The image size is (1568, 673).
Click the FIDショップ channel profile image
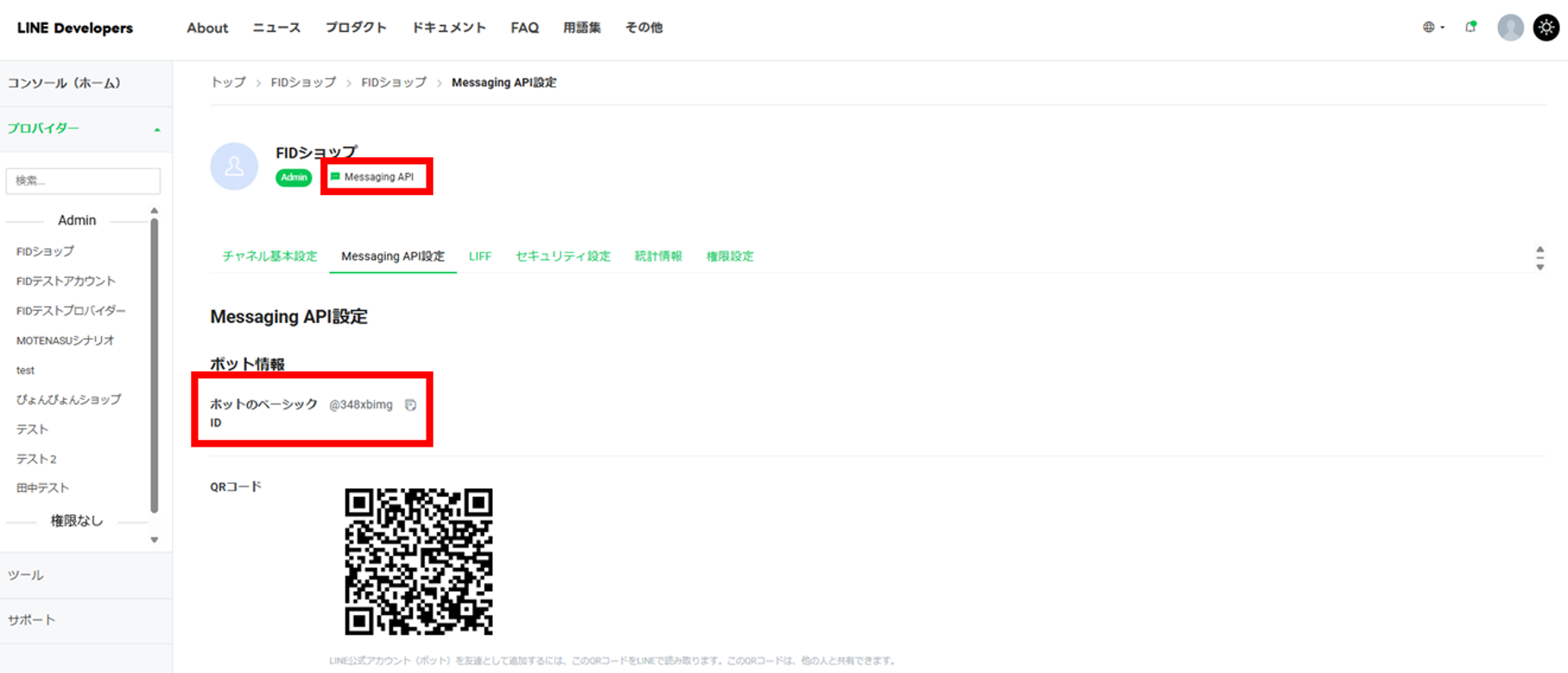pos(234,166)
